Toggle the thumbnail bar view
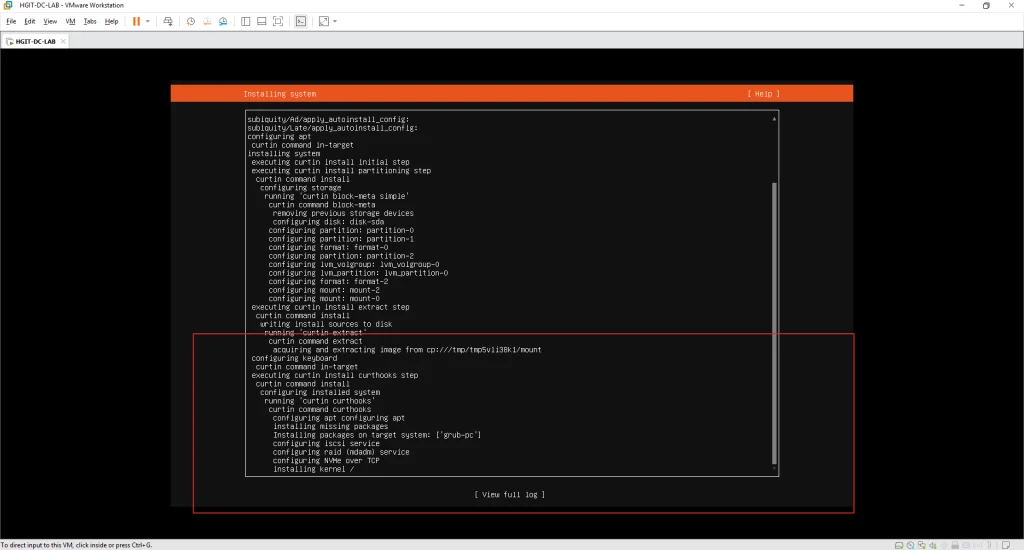Screen dimensions: 1024x550 pos(261,22)
